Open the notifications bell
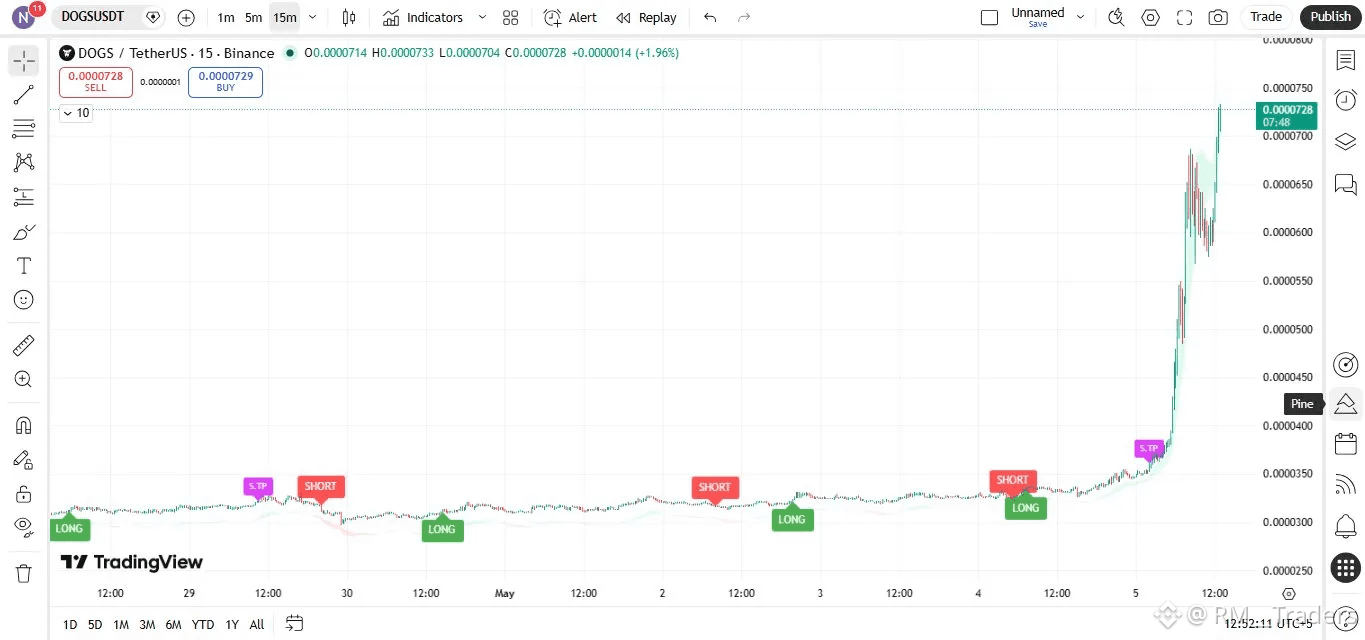 click(x=1345, y=526)
